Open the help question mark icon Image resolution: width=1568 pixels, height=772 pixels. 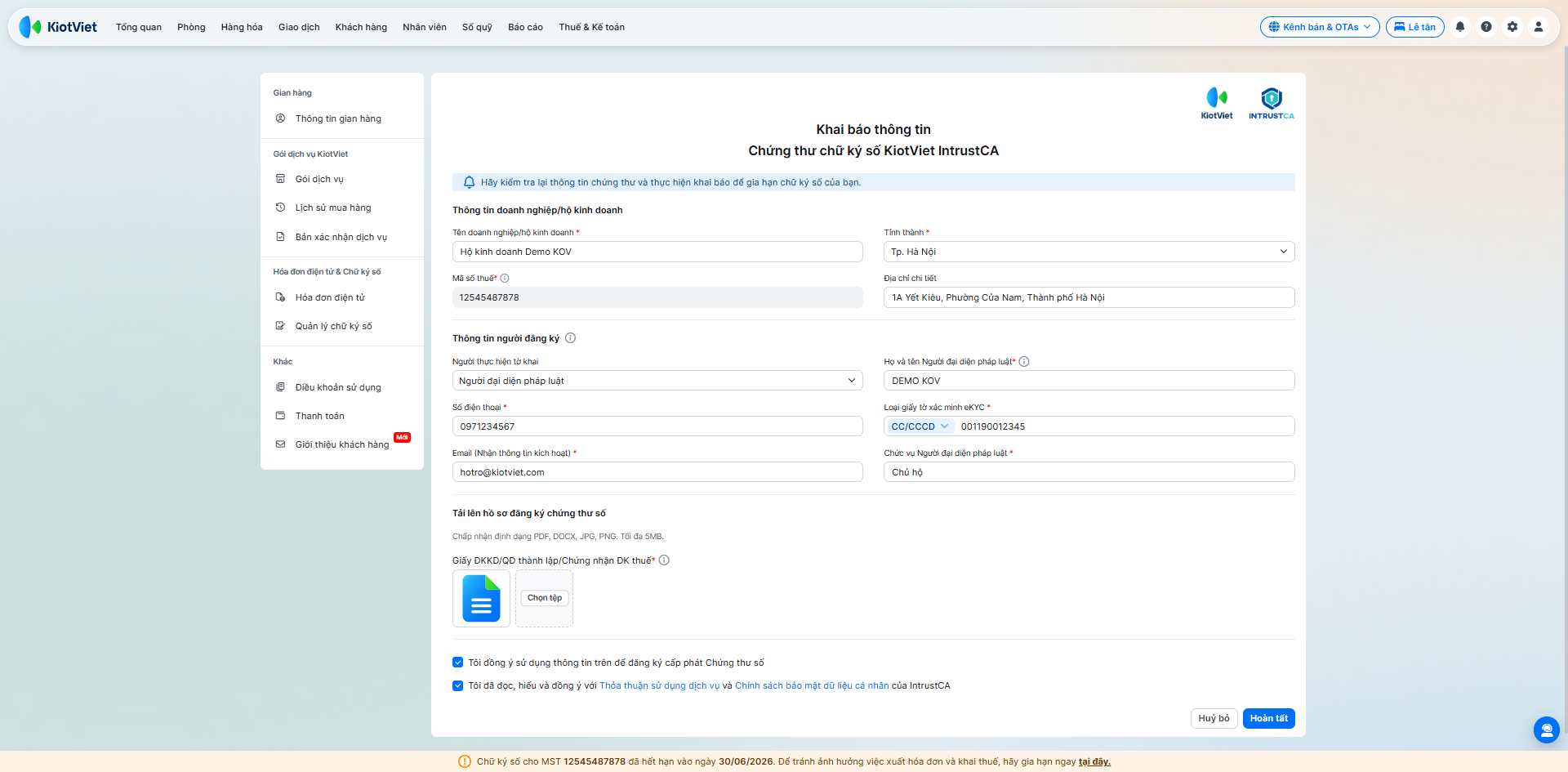coord(1486,27)
